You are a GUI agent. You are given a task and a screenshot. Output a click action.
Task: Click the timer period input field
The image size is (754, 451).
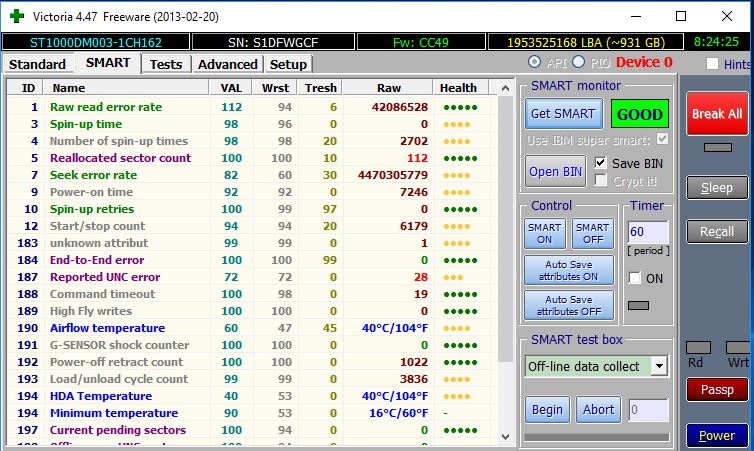point(648,233)
